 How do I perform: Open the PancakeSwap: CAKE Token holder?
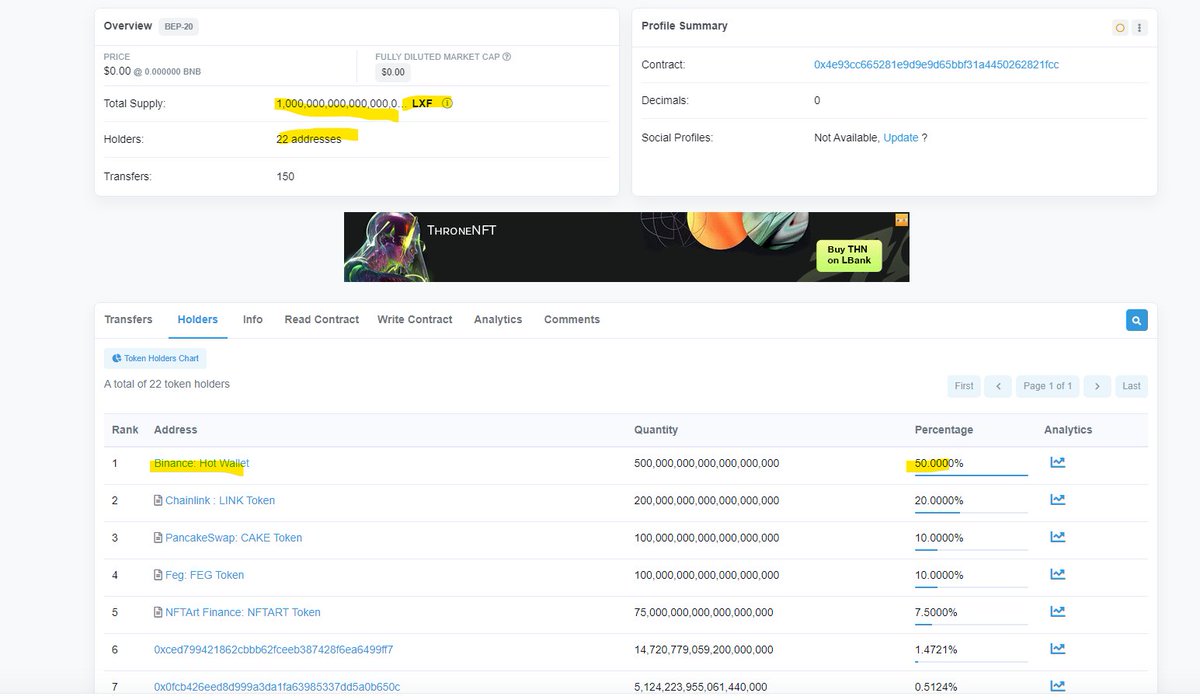233,537
